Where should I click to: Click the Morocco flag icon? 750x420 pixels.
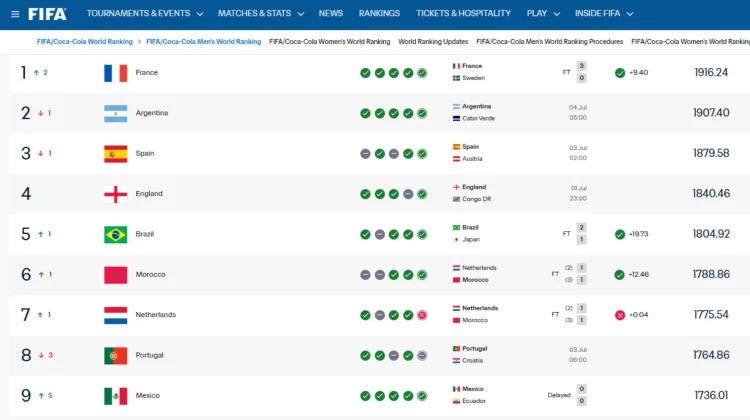(116, 275)
